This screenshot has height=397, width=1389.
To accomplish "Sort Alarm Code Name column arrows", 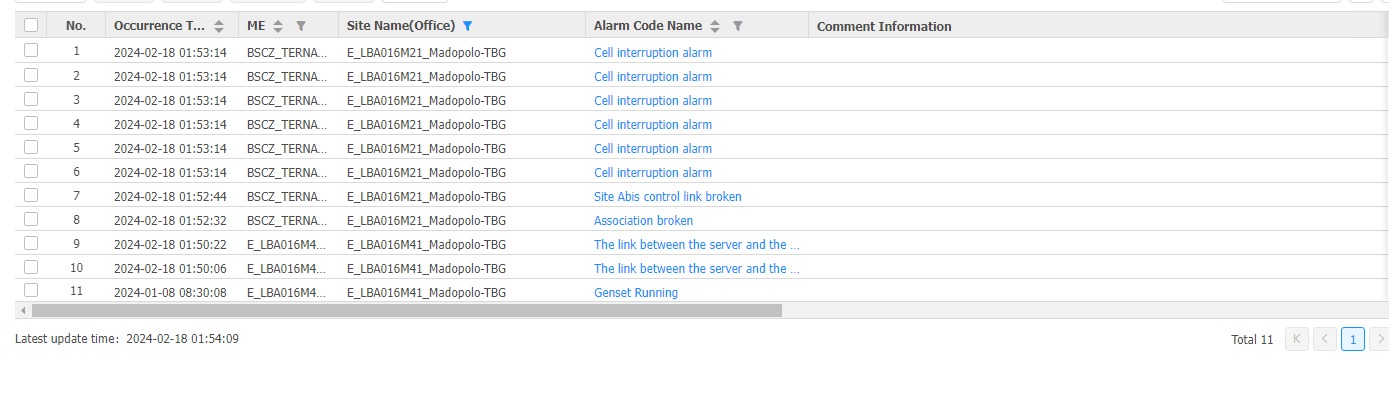I will tap(715, 26).
